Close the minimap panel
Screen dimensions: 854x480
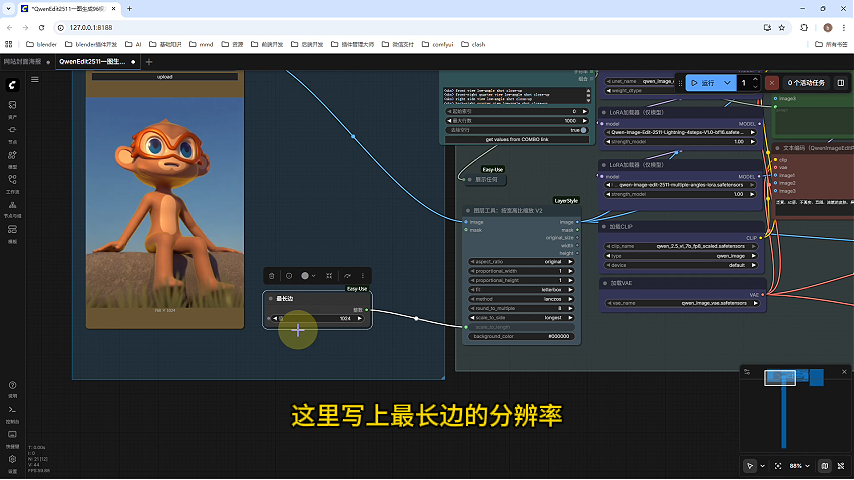point(844,372)
